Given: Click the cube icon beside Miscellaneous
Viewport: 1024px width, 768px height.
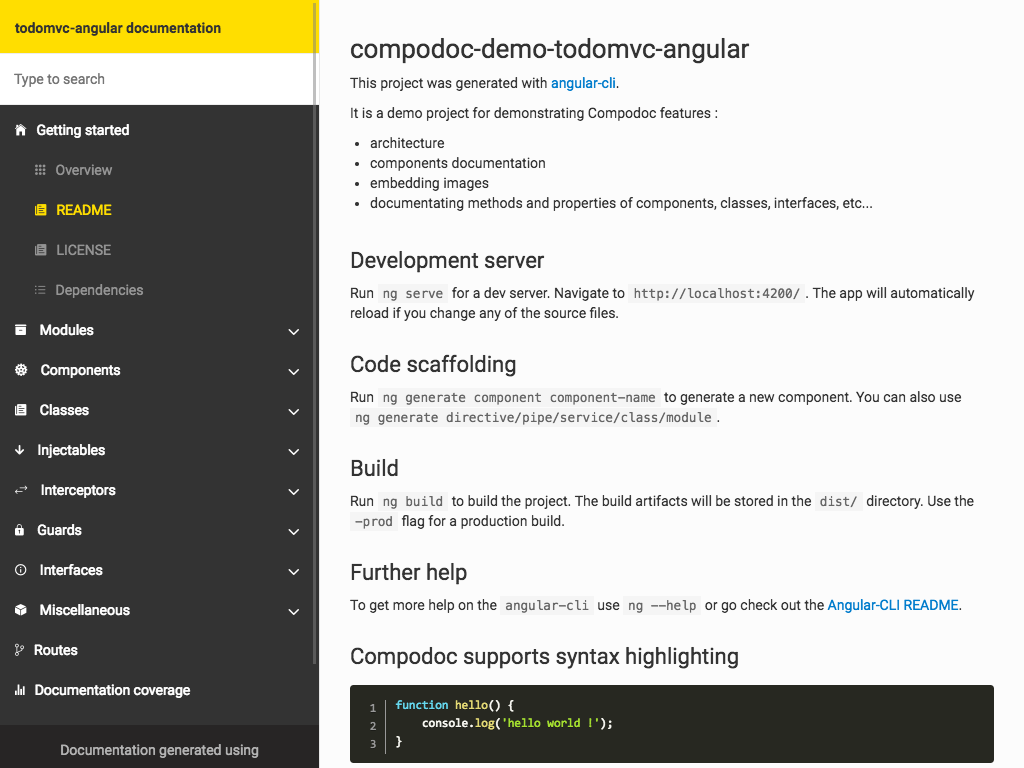Looking at the screenshot, I should coord(20,610).
